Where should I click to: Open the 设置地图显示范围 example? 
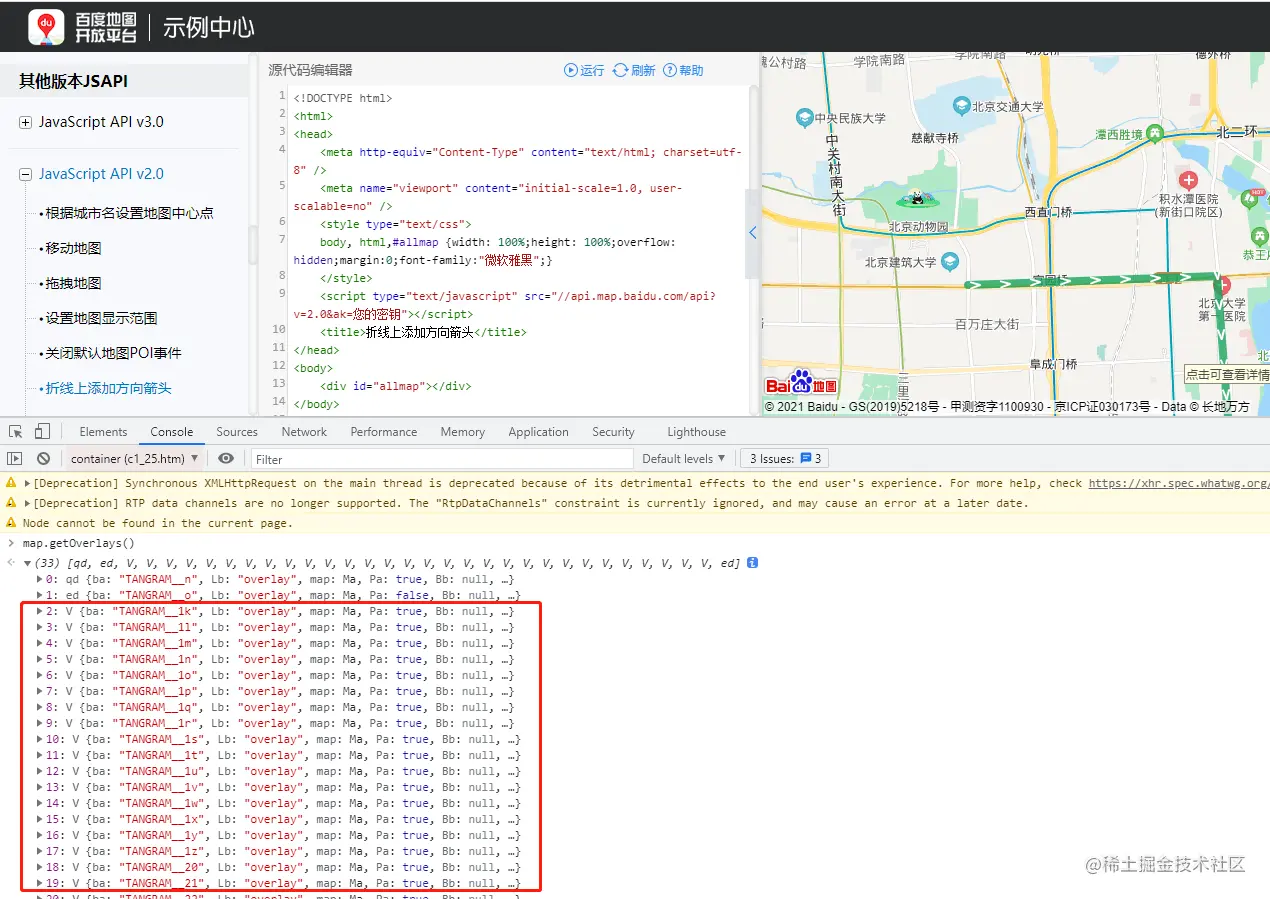tap(101, 318)
